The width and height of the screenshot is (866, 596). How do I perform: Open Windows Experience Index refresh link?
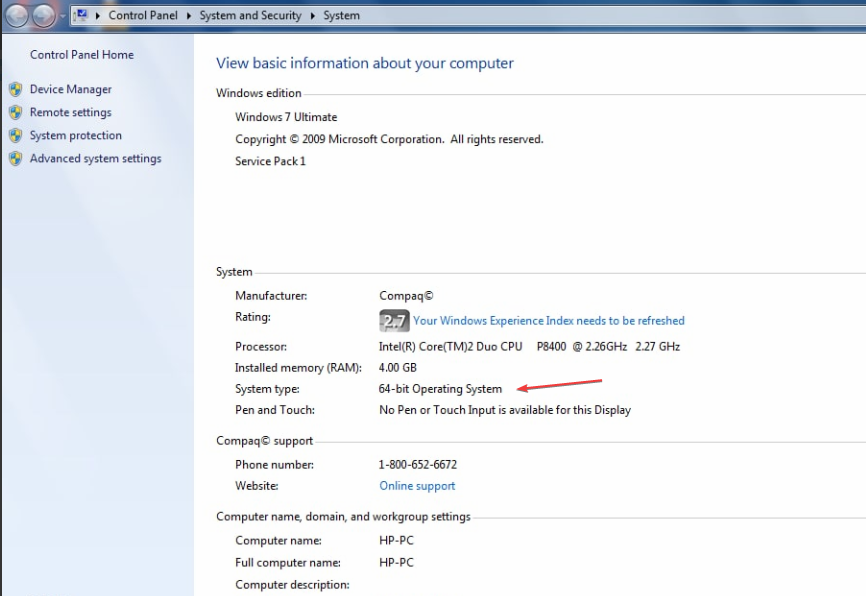[x=549, y=321]
